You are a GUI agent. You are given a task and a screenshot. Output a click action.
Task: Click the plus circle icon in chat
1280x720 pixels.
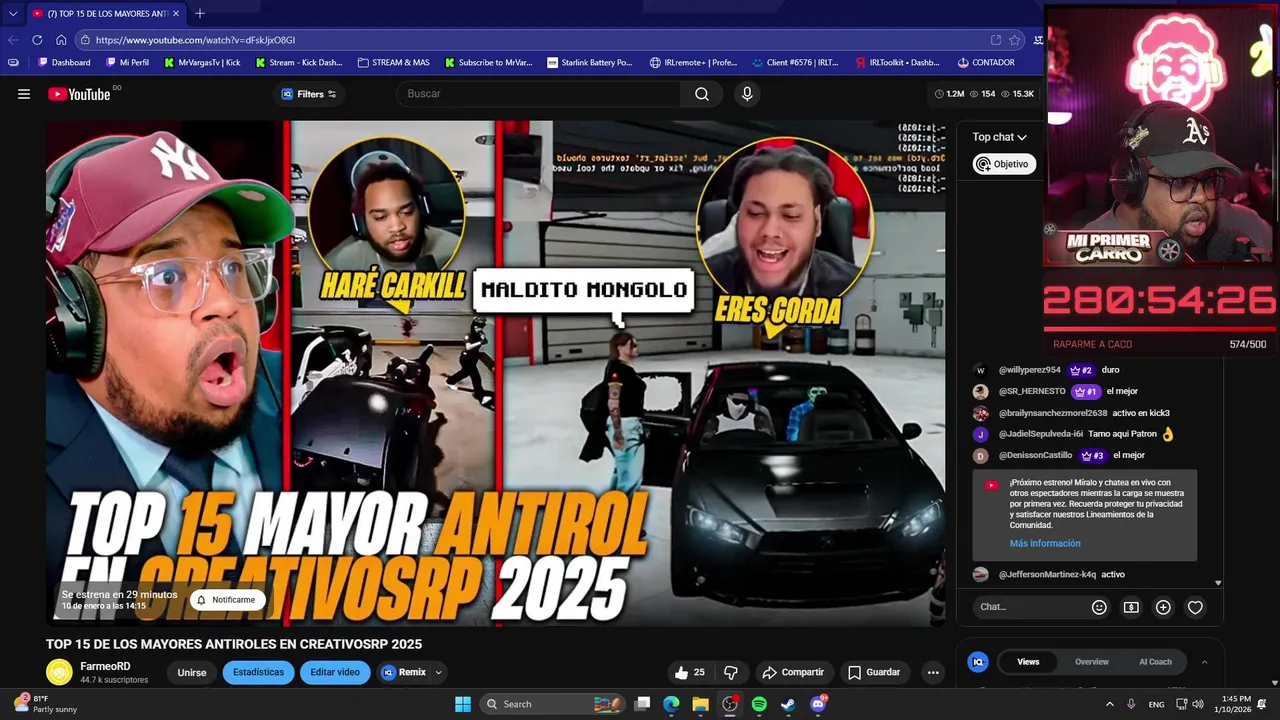[1163, 607]
